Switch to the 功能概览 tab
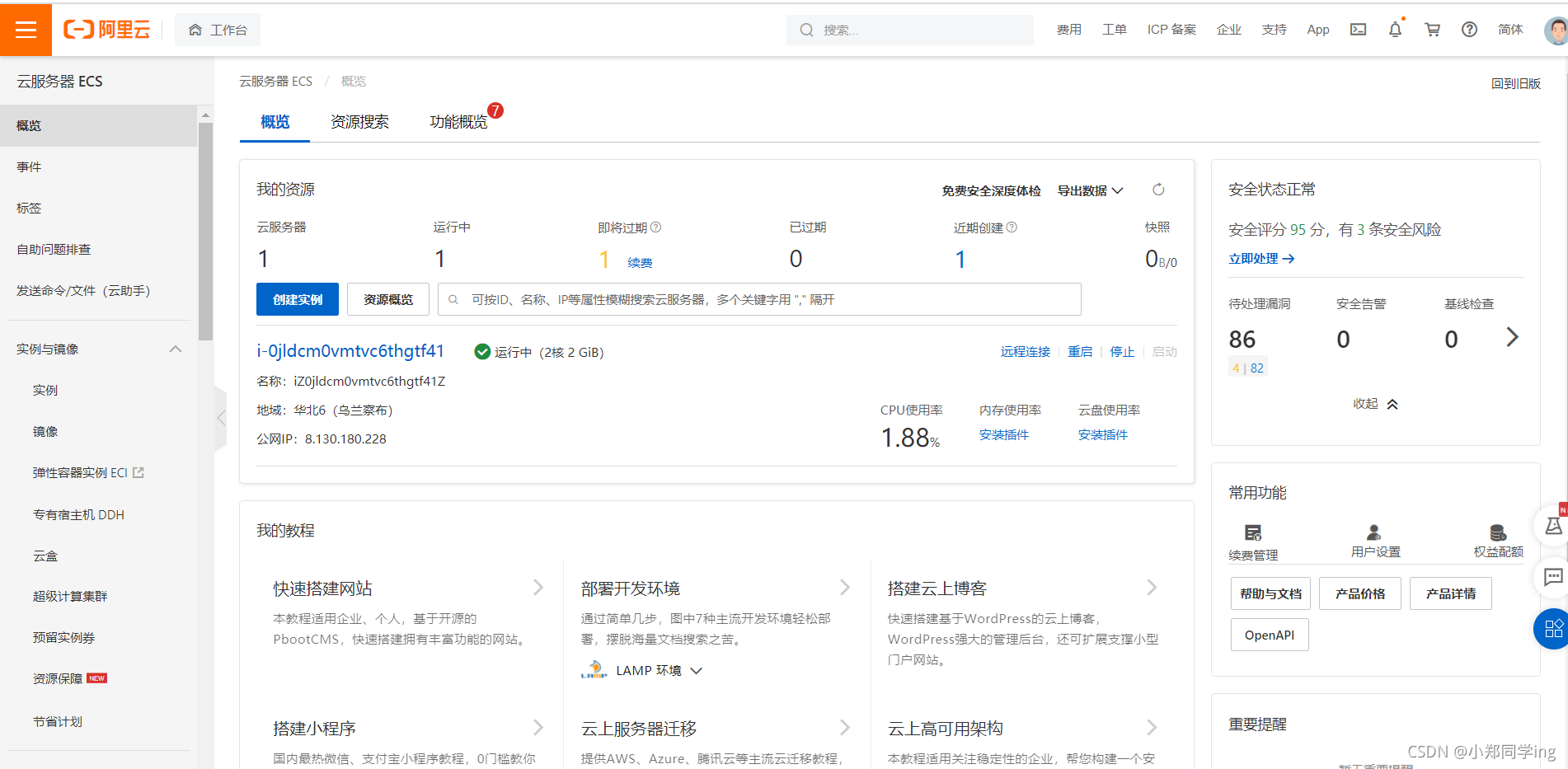Screen dimensions: 1568x769 (x=458, y=122)
